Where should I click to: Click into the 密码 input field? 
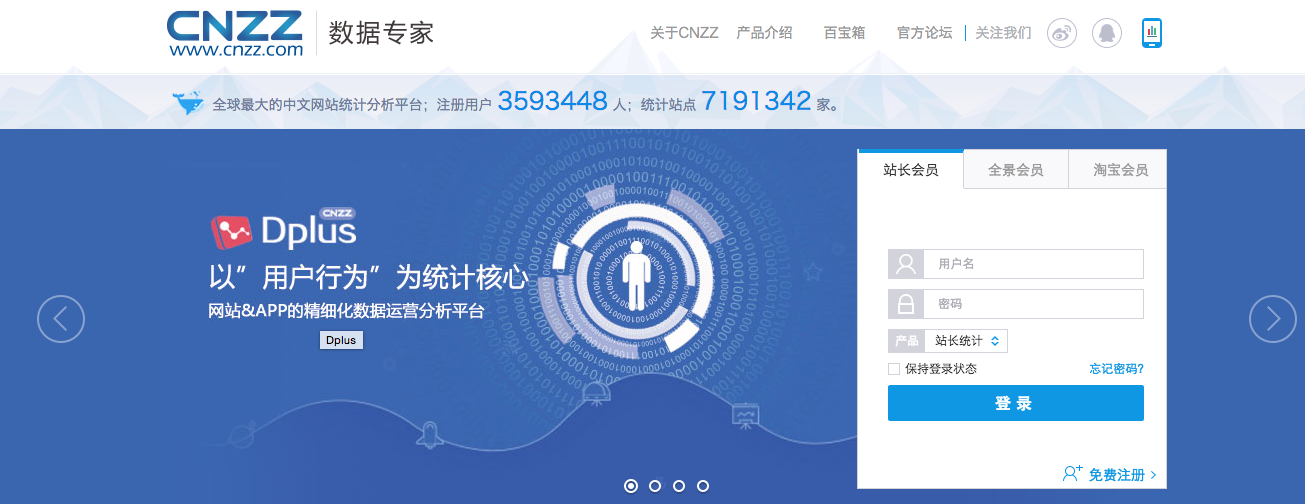click(1034, 304)
